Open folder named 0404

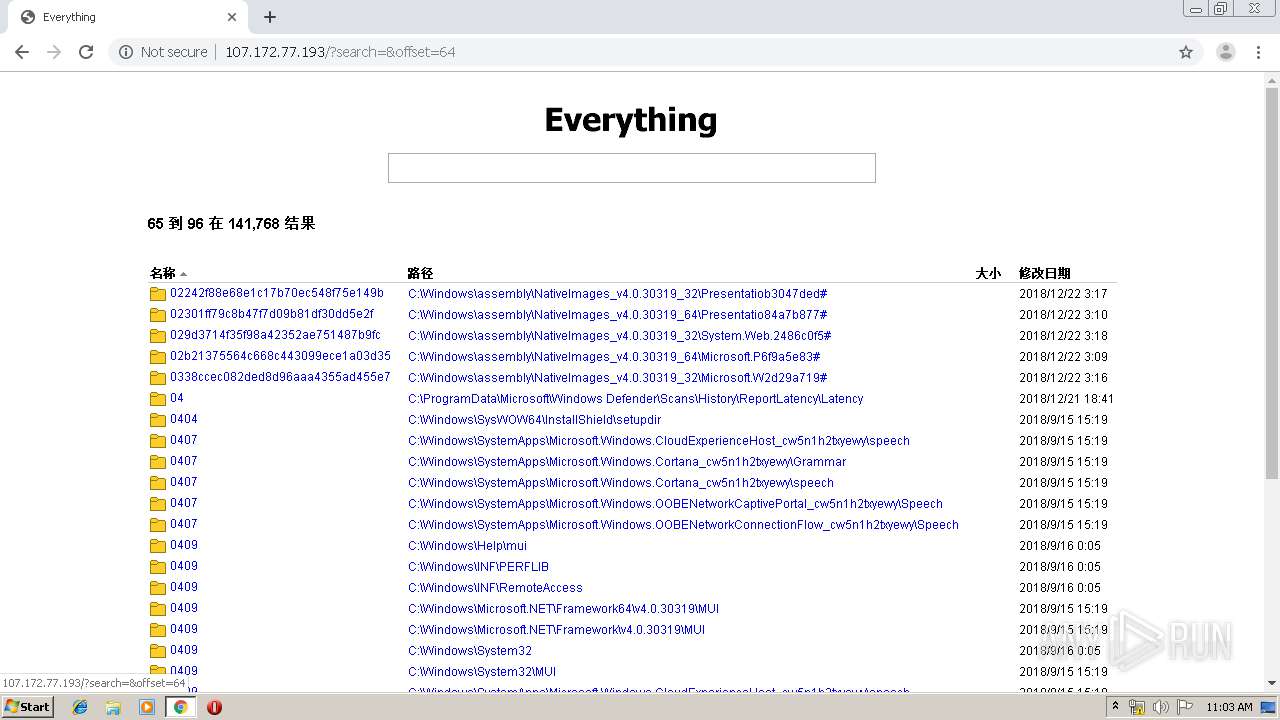point(184,419)
